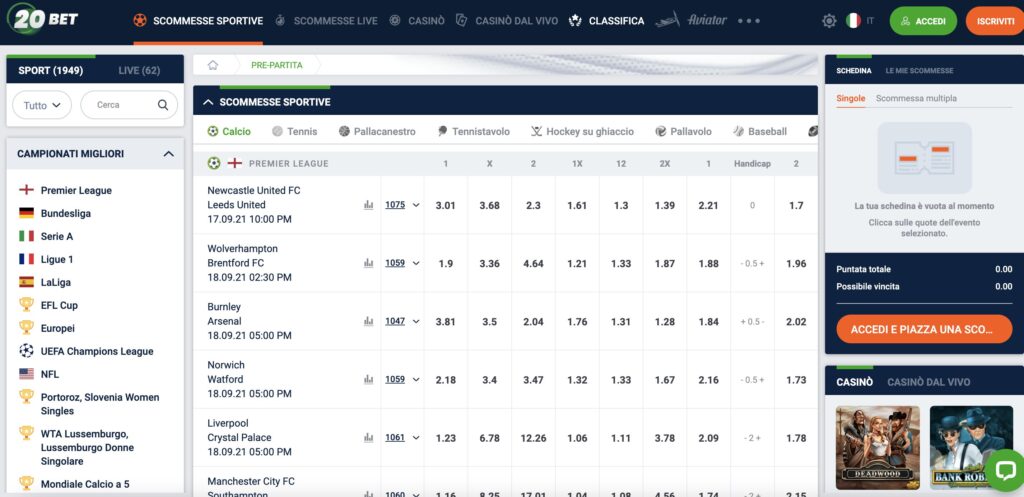This screenshot has height=497, width=1024.
Task: Click the search magnifier icon
Action: 163,105
